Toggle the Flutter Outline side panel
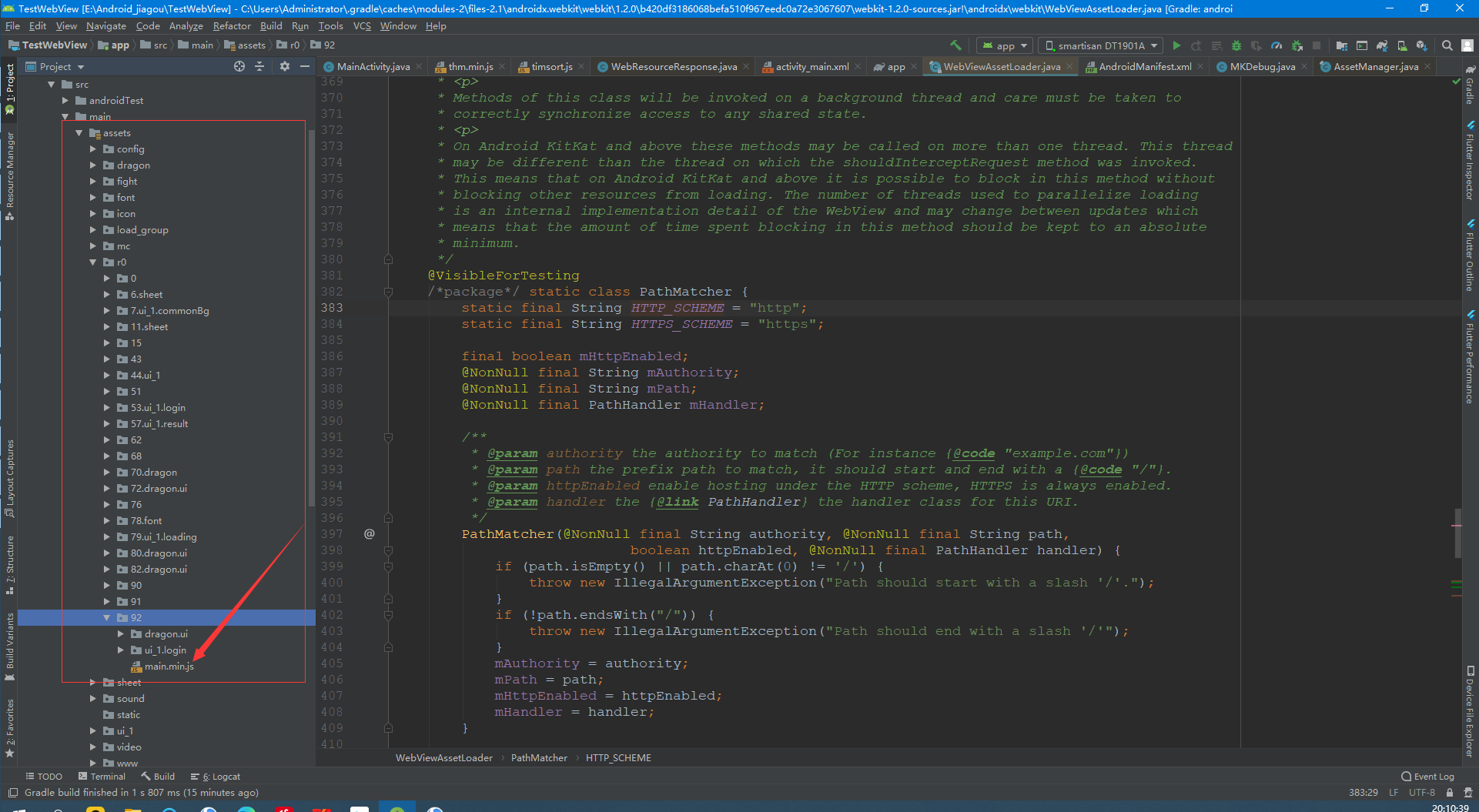Viewport: 1479px width, 812px height. click(x=1470, y=256)
